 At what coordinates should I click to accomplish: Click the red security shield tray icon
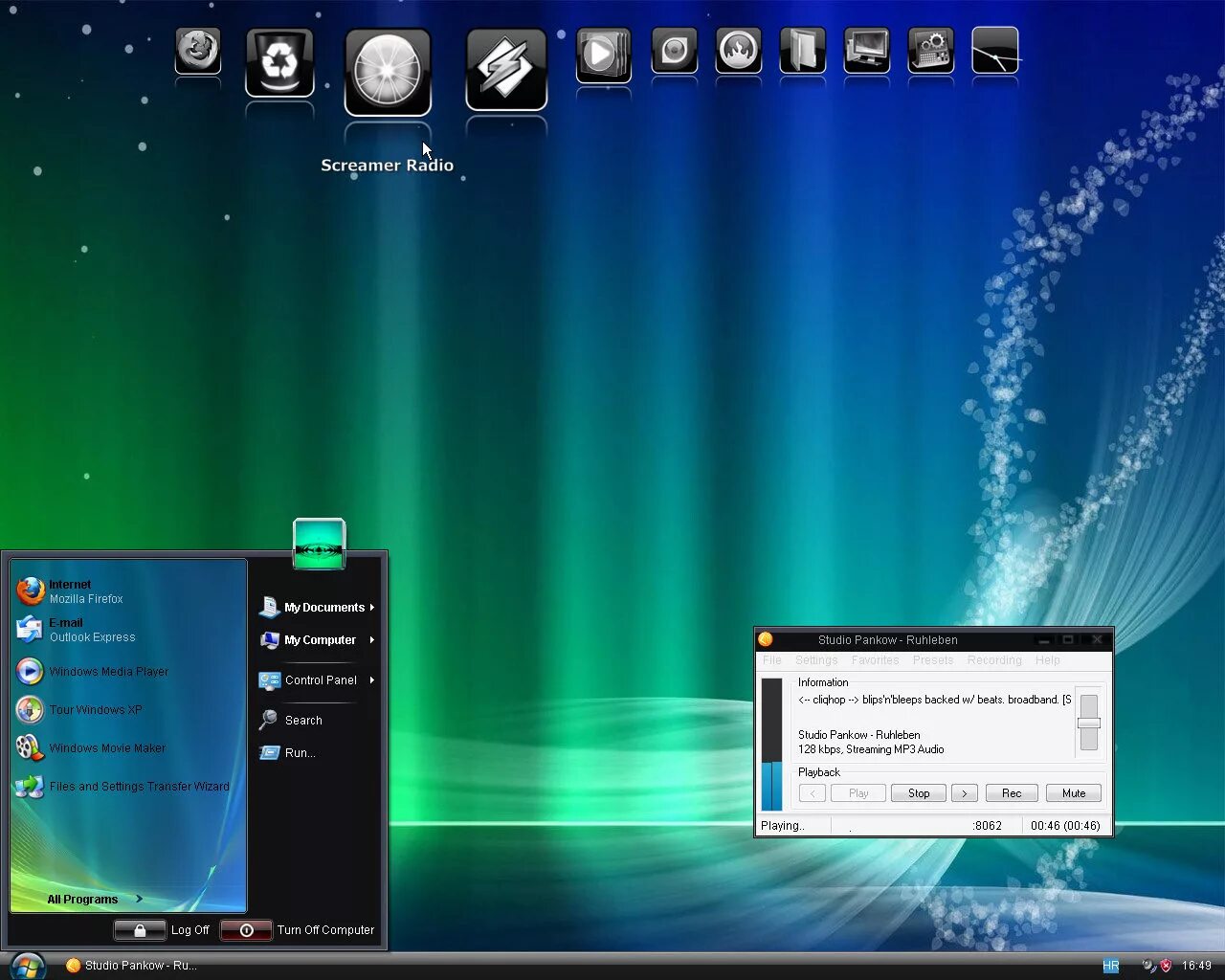(1166, 966)
